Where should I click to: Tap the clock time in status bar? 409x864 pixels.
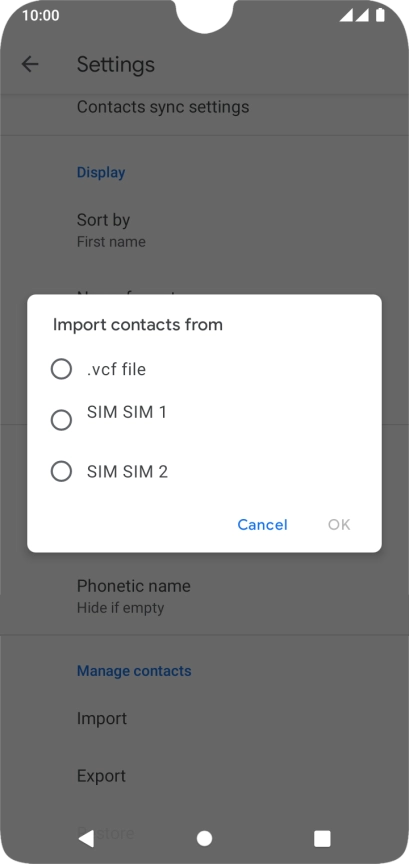[x=40, y=15]
